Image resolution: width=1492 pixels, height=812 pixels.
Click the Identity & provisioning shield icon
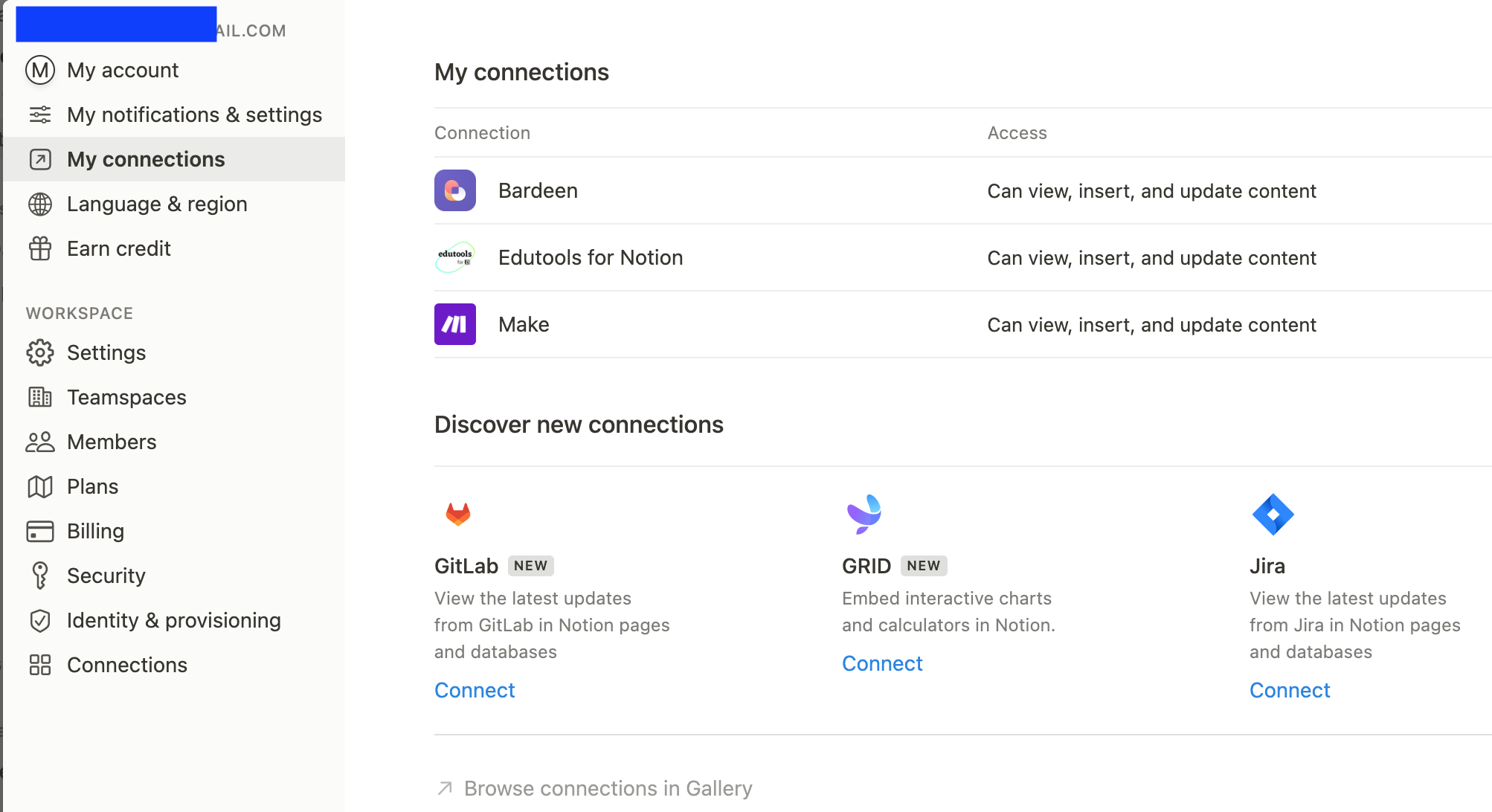pyautogui.click(x=40, y=620)
